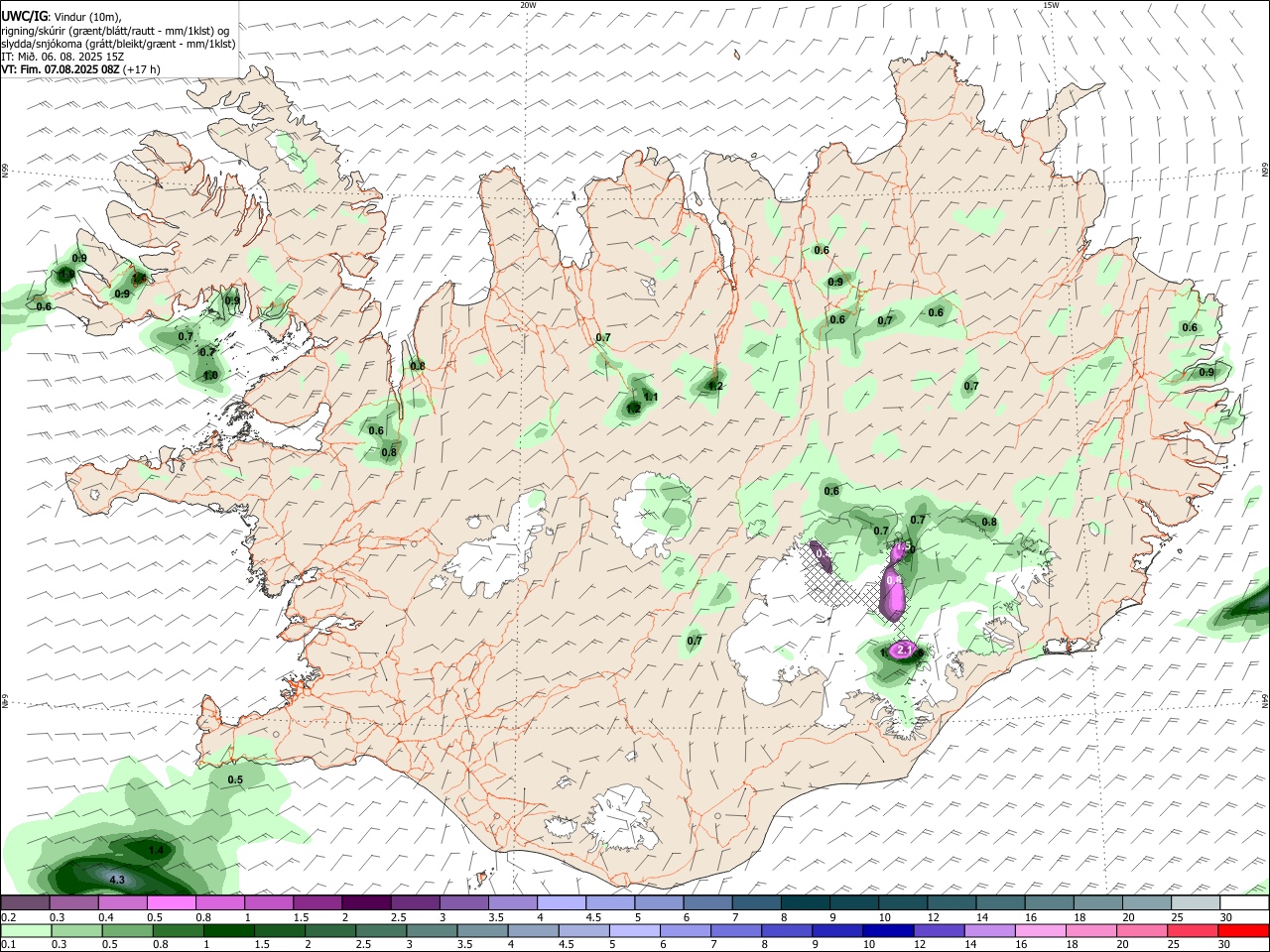Click the 15W longitude label on the top edge
Viewport: 1270px width, 952px height.
click(x=1051, y=5)
